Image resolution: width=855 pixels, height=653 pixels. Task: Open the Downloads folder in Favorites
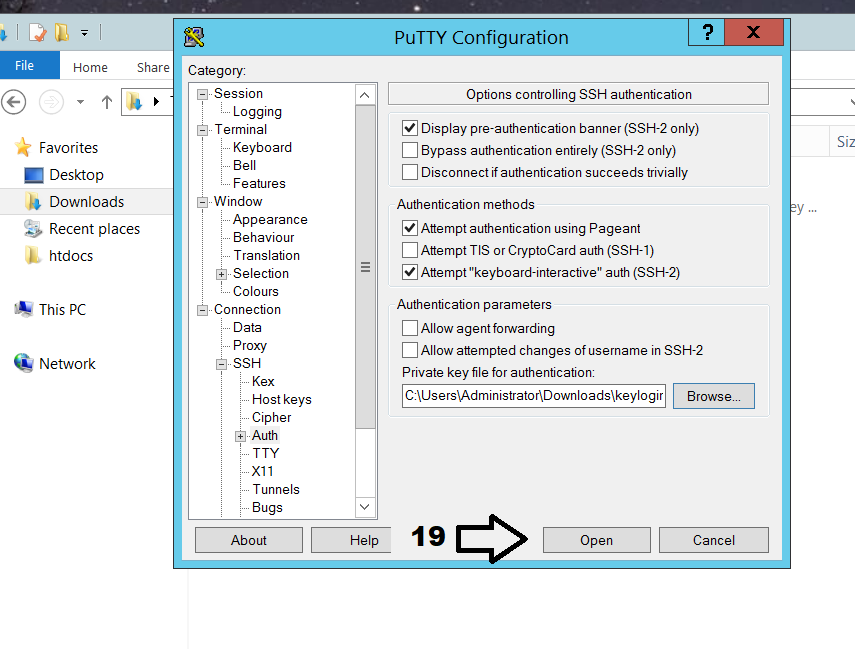tap(86, 202)
